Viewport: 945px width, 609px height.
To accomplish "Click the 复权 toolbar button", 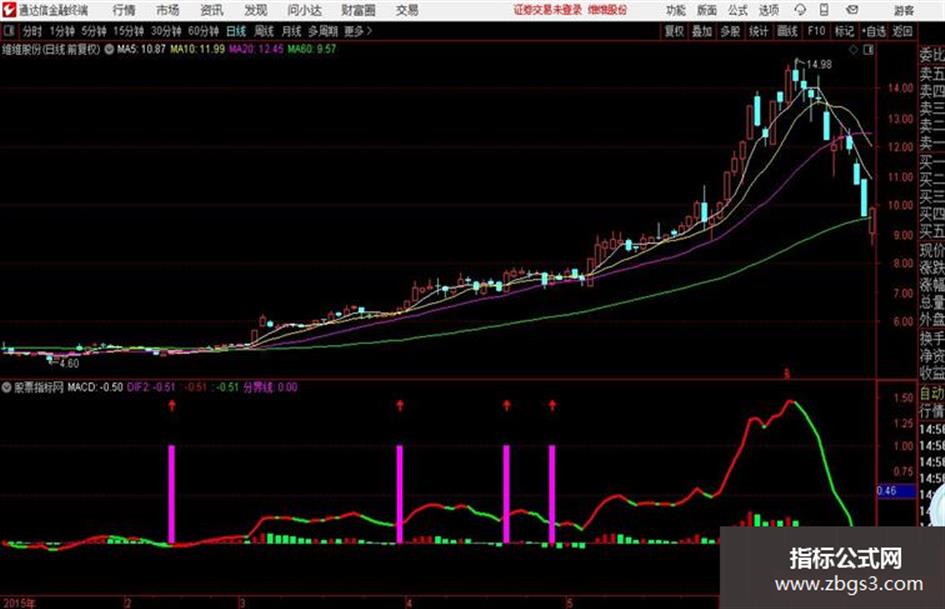I will [x=674, y=31].
